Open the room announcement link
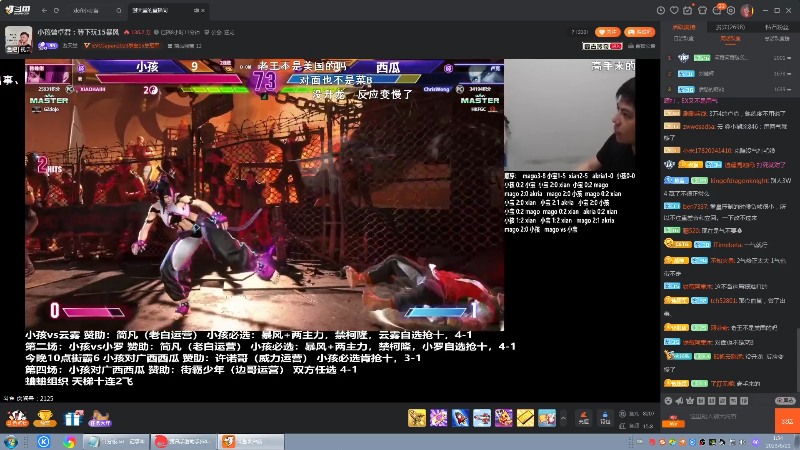The height and width of the screenshot is (450, 800). pos(642,46)
